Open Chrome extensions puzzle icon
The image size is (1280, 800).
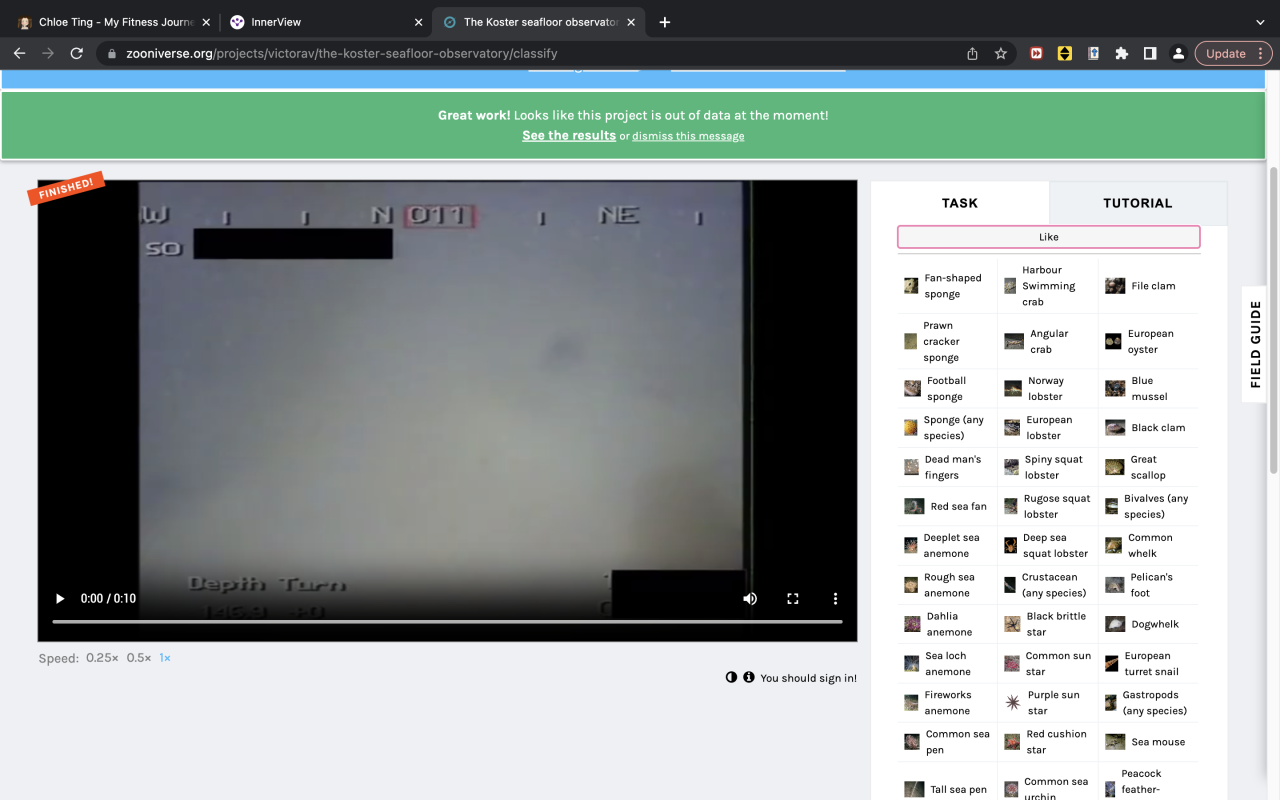click(1121, 54)
